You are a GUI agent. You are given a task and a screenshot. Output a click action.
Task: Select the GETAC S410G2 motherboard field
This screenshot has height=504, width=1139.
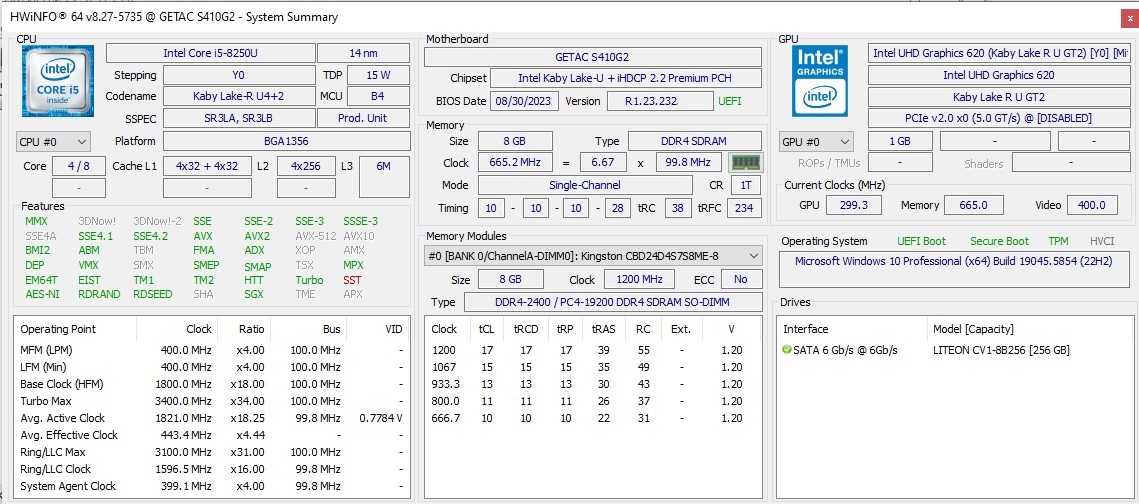tap(593, 57)
